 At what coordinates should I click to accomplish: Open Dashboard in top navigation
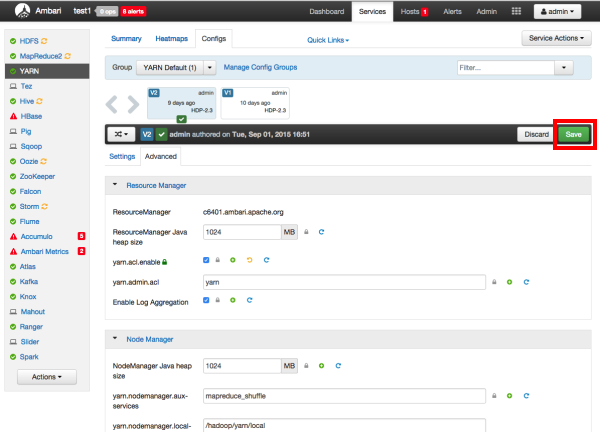327,11
